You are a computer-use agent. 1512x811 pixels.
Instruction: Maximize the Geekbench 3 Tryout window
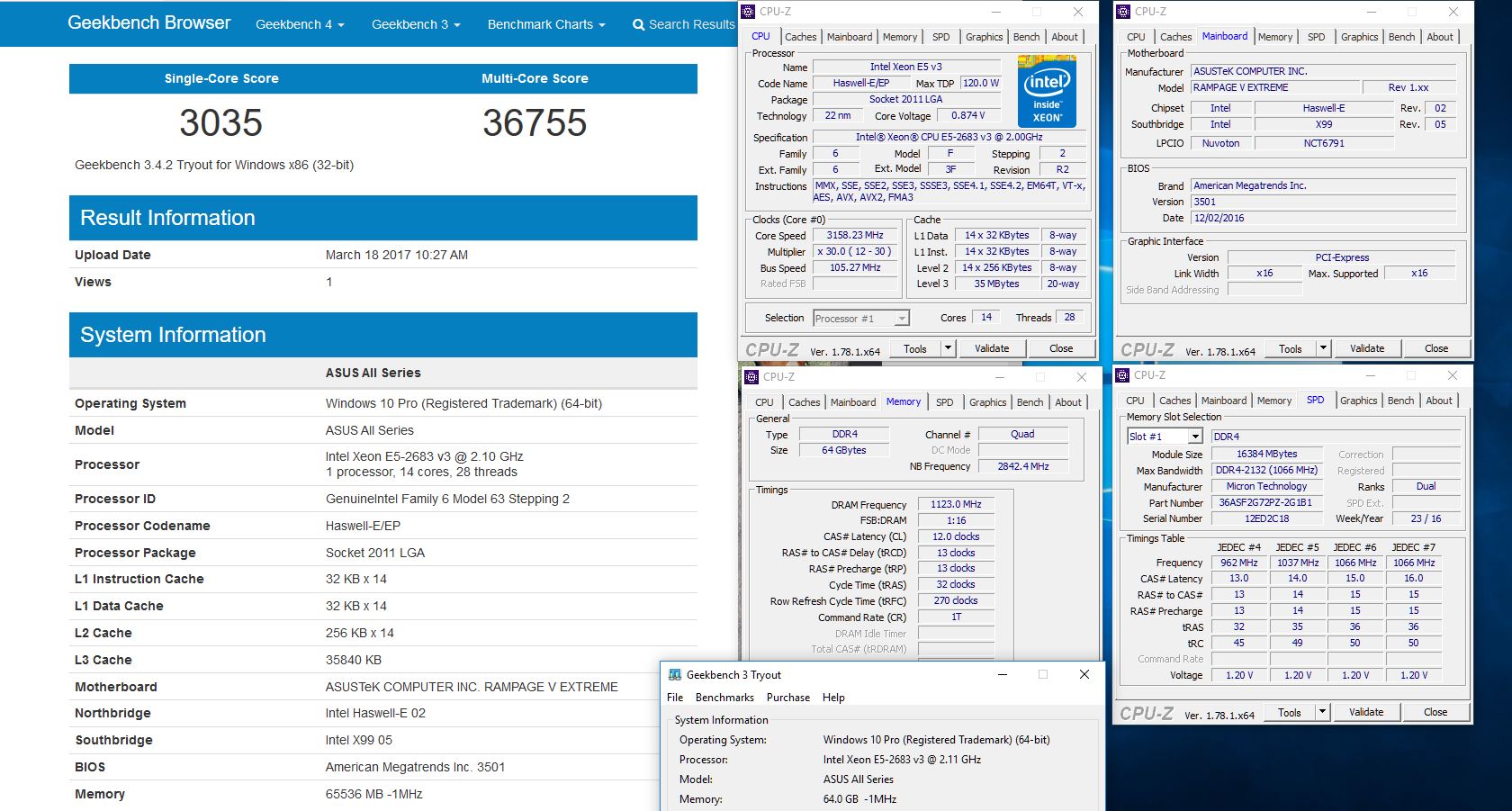click(x=1043, y=674)
